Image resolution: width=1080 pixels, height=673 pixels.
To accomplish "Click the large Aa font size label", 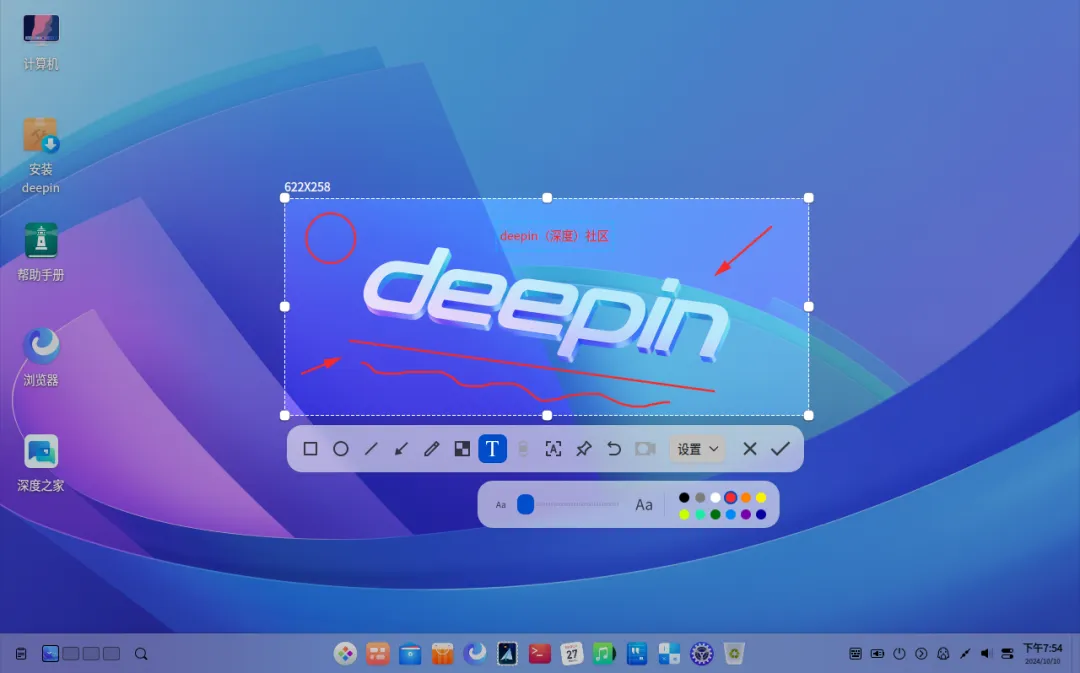I will [644, 505].
